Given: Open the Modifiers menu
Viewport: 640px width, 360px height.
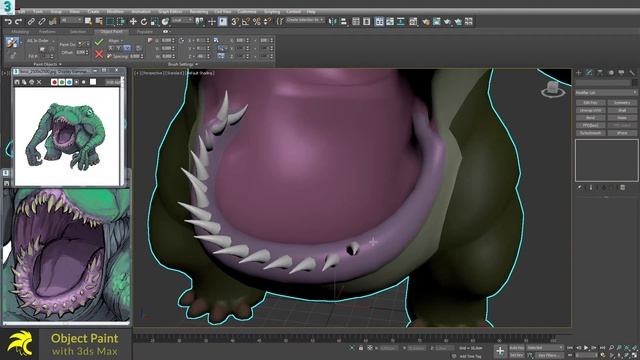Looking at the screenshot, I should (x=115, y=12).
